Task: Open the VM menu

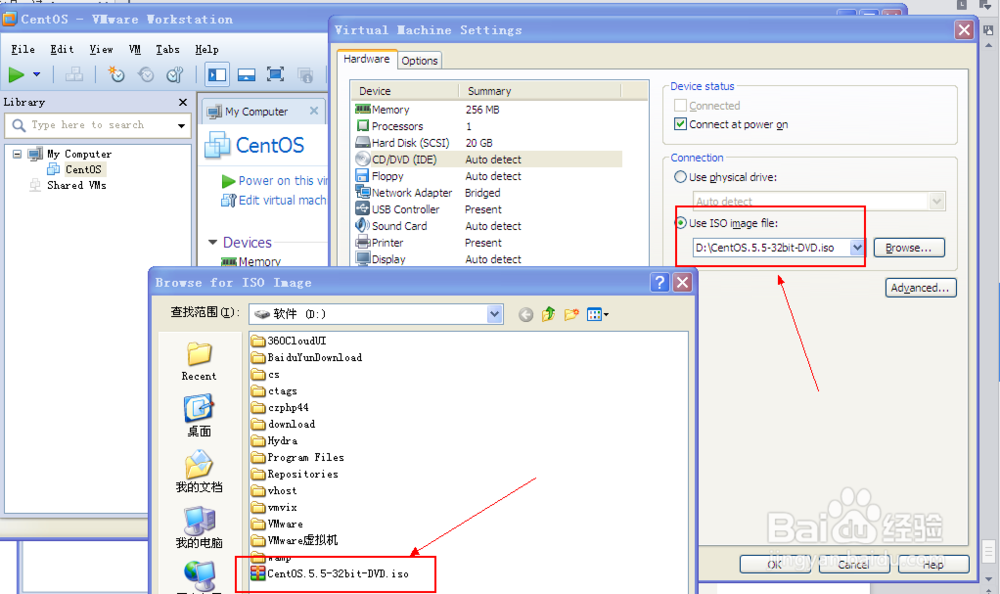Action: [135, 49]
